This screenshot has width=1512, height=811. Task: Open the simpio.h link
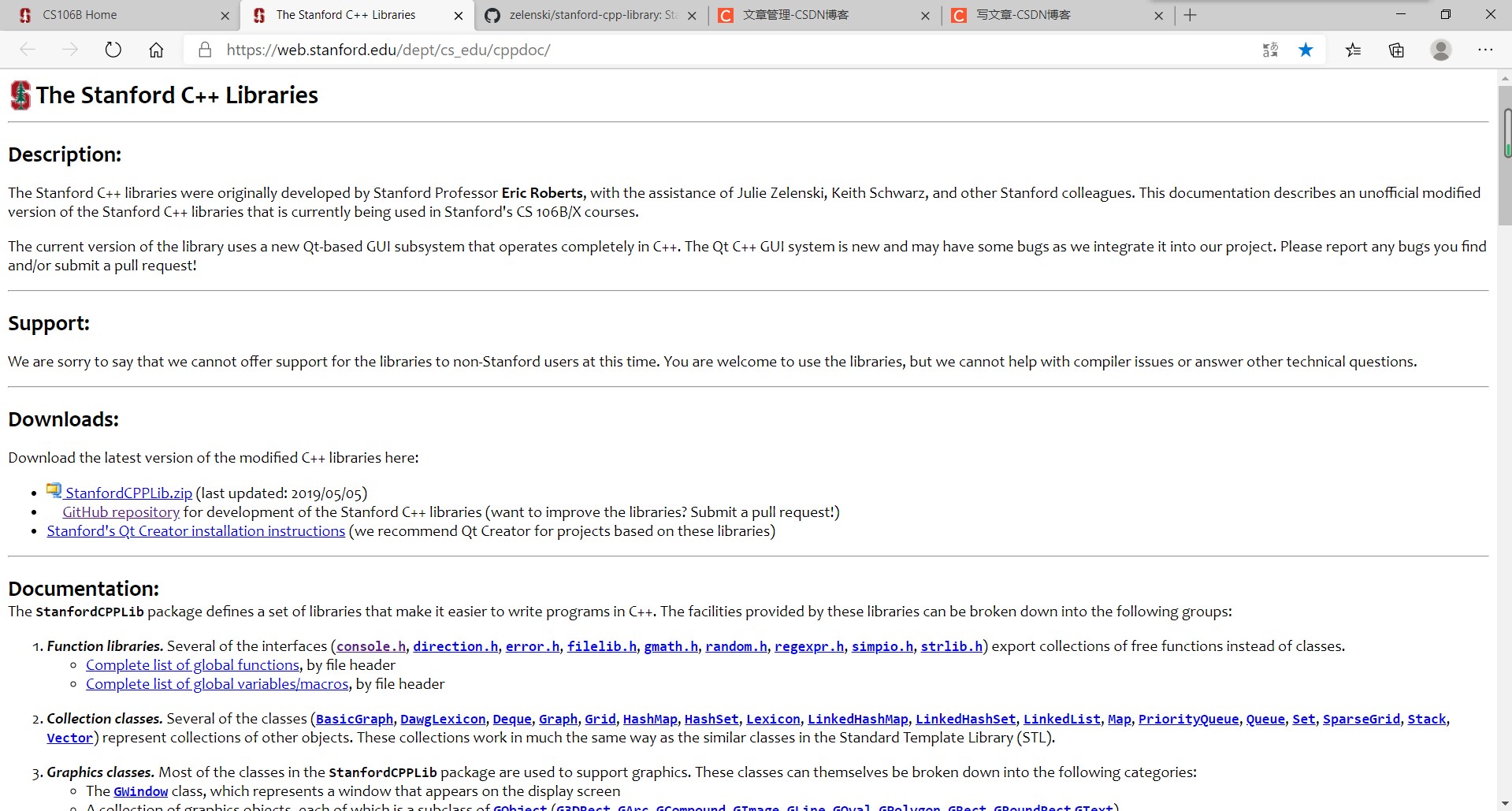click(882, 646)
